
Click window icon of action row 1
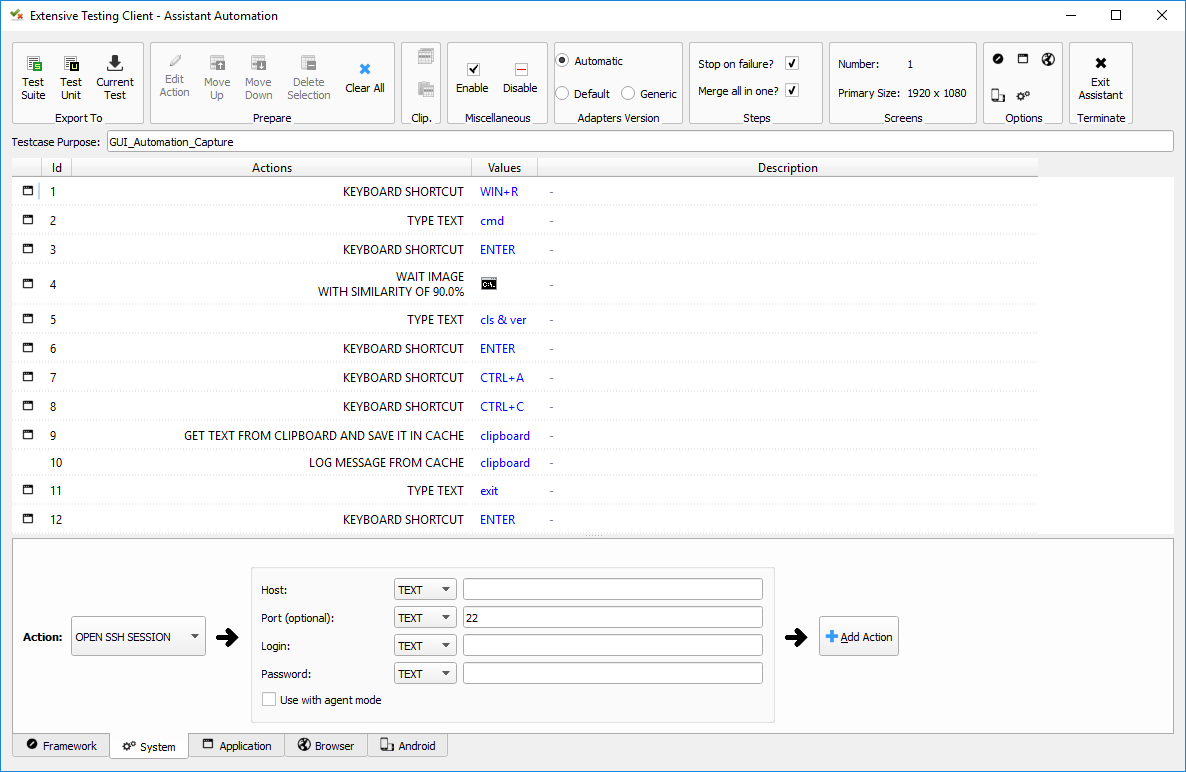click(28, 191)
